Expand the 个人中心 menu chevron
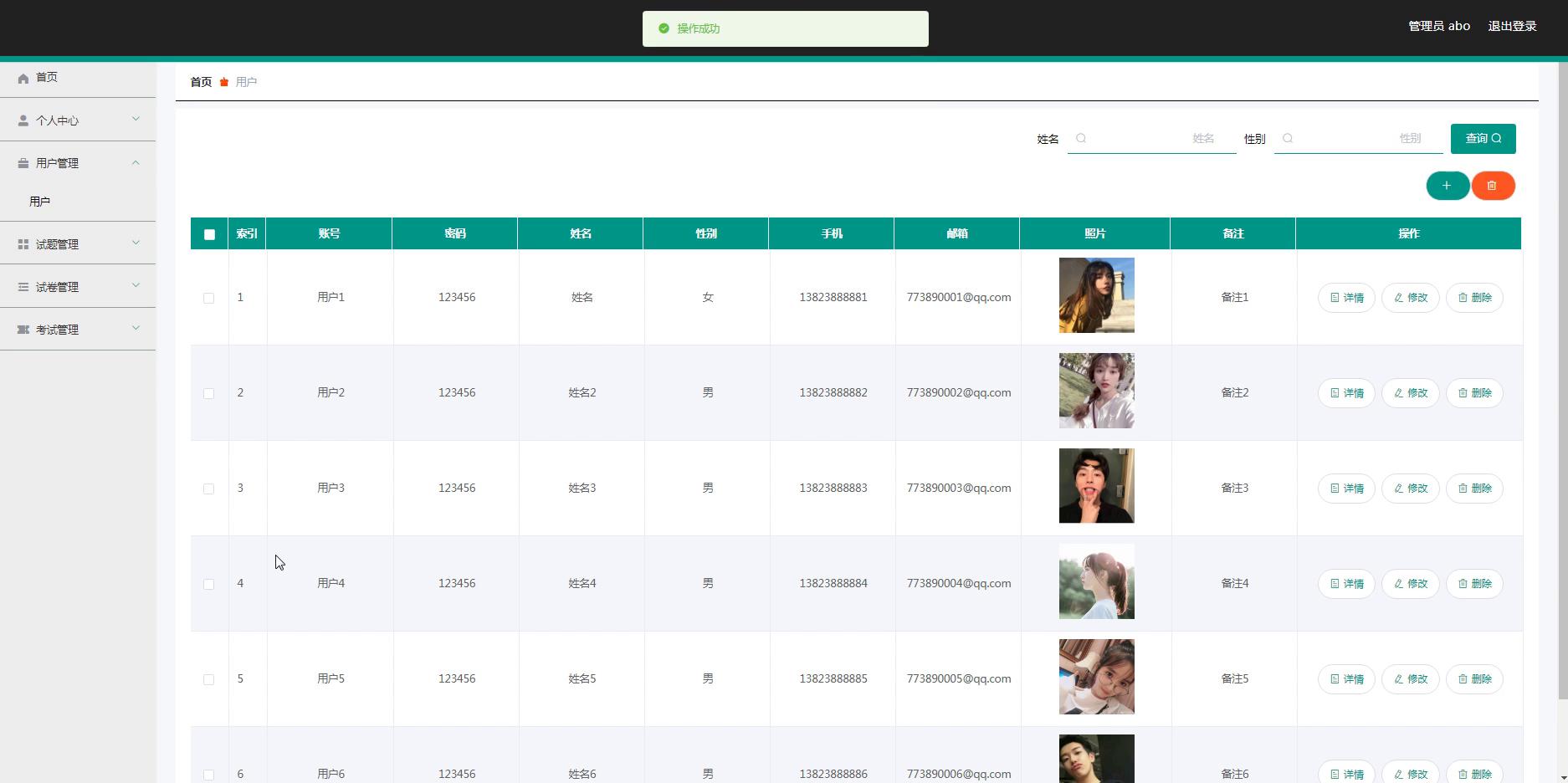The image size is (1568, 783). 136,120
